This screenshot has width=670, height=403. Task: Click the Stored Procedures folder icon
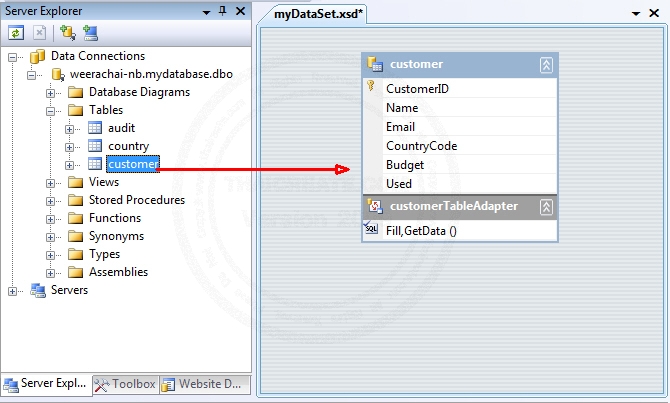click(76, 200)
